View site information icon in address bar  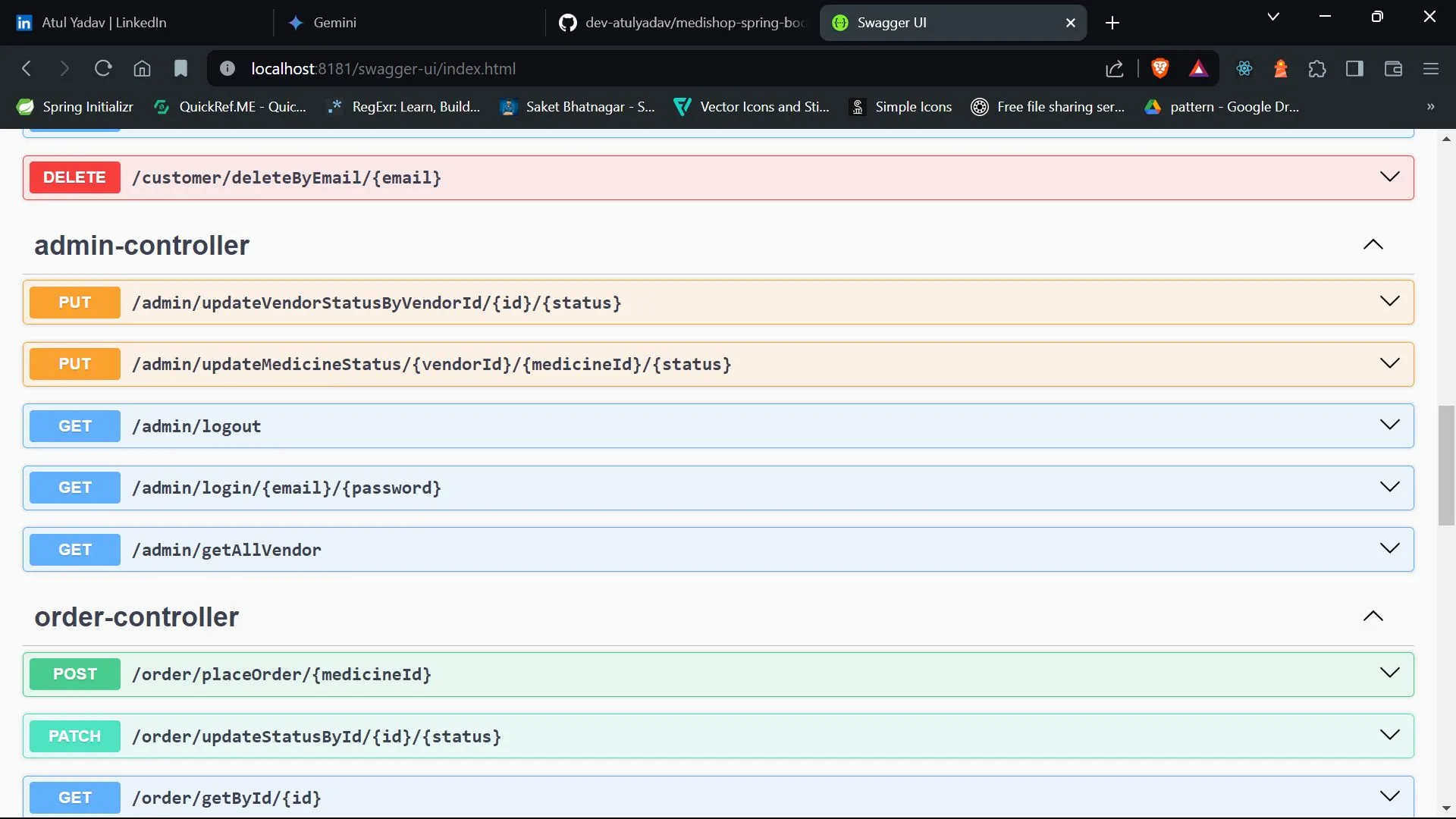(227, 69)
